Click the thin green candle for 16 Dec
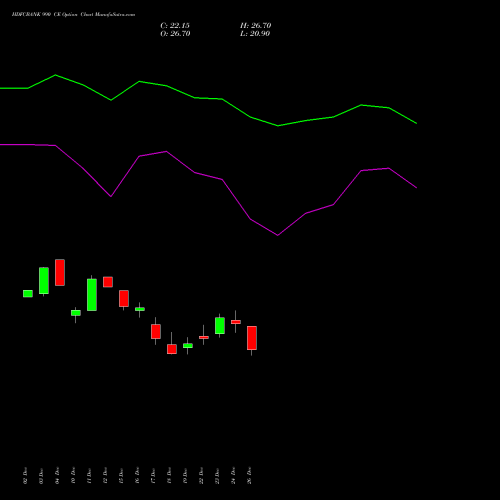500x500 pixels. pos(140,309)
